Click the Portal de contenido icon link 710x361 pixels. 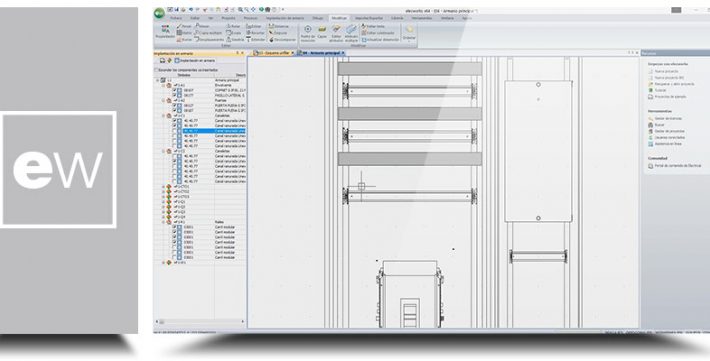pos(651,166)
